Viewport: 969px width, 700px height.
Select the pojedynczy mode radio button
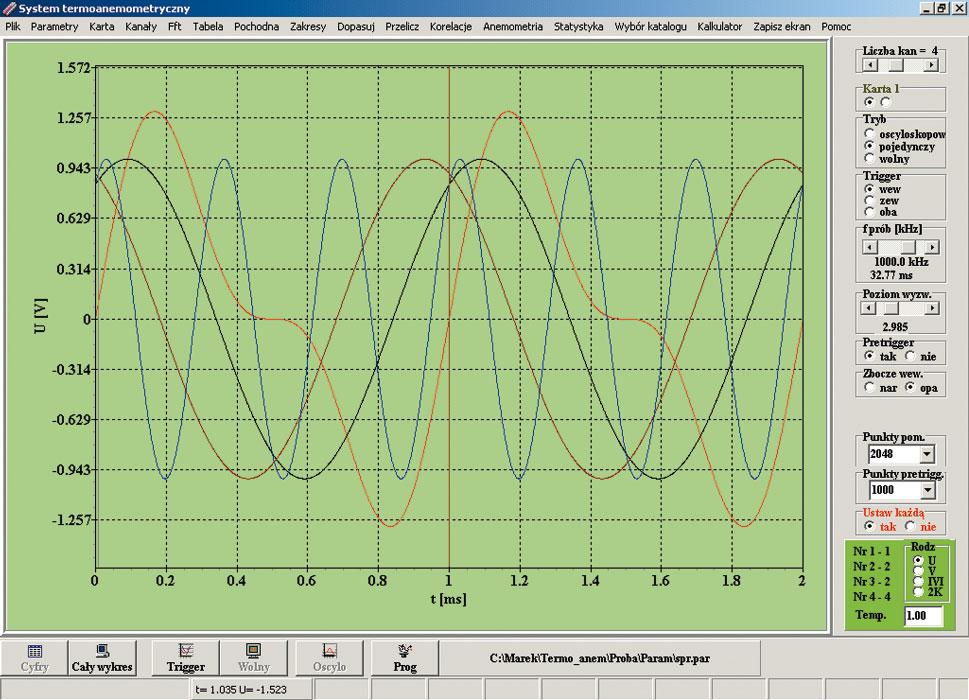tap(869, 146)
